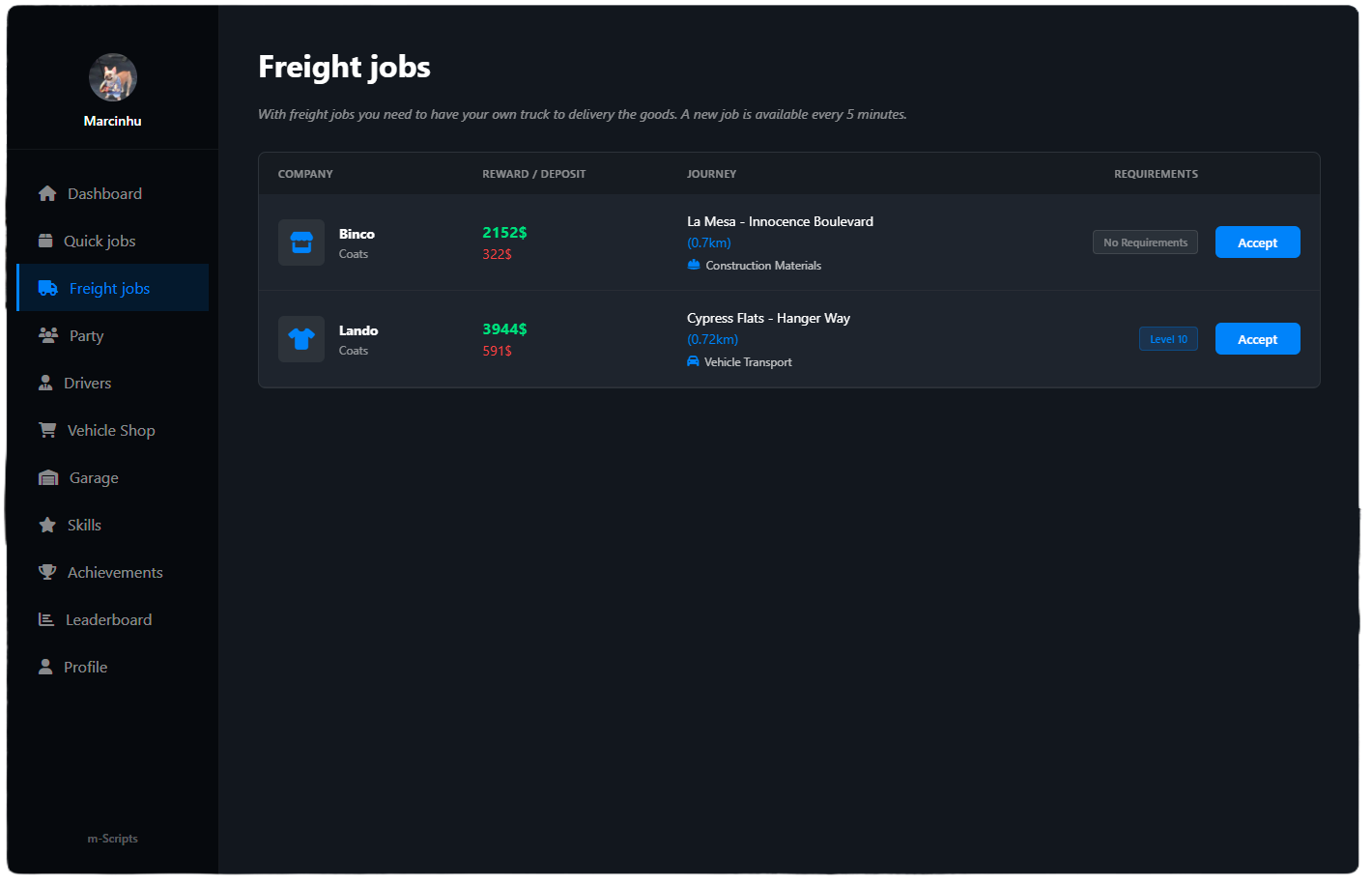Image resolution: width=1372 pixels, height=885 pixels.
Task: Click the Freight jobs truck icon
Action: click(48, 288)
